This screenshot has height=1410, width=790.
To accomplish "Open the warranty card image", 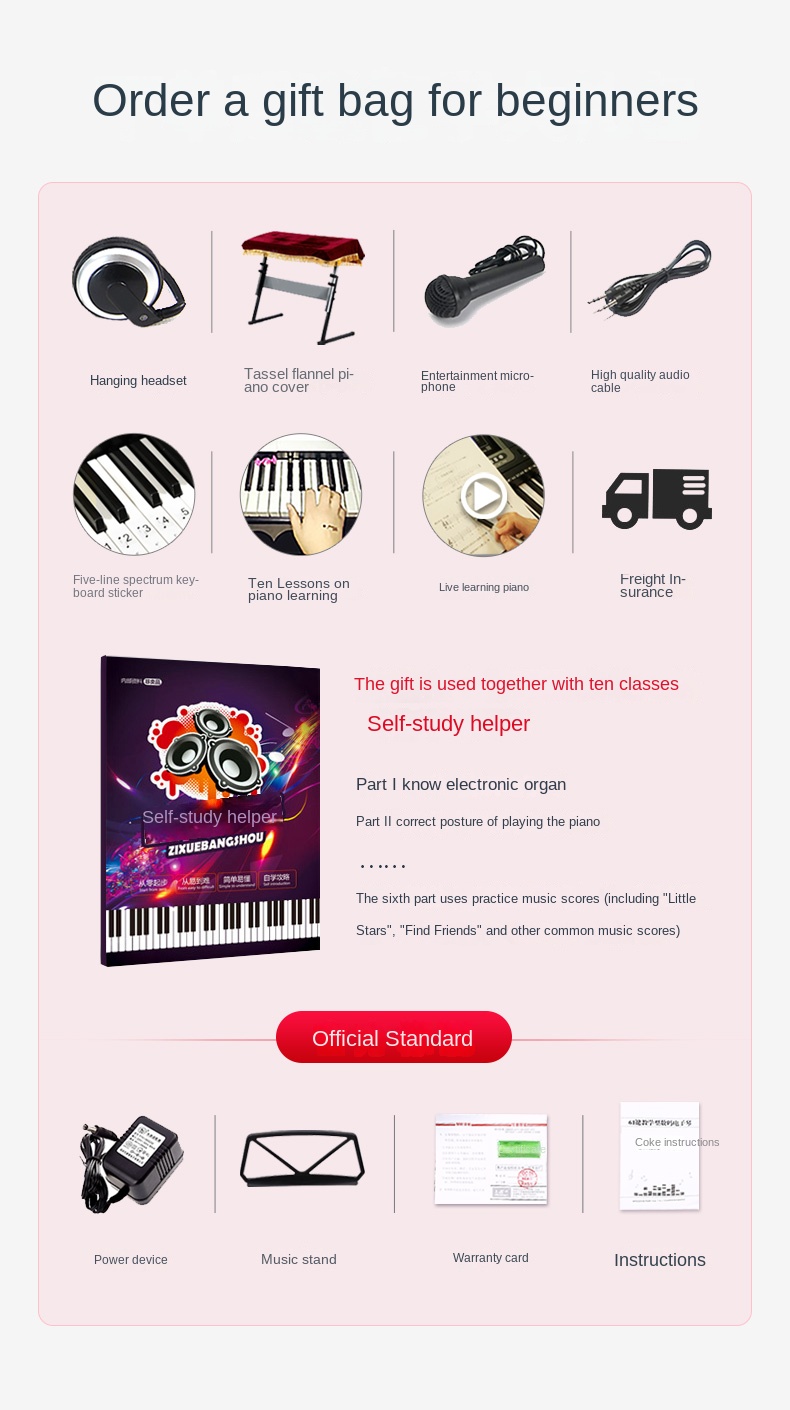I will 491,1159.
